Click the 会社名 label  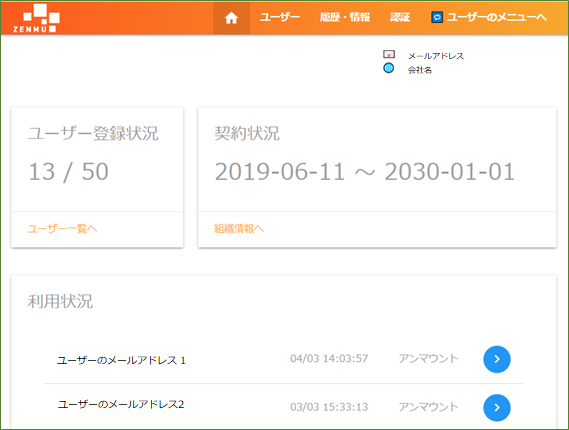420,70
